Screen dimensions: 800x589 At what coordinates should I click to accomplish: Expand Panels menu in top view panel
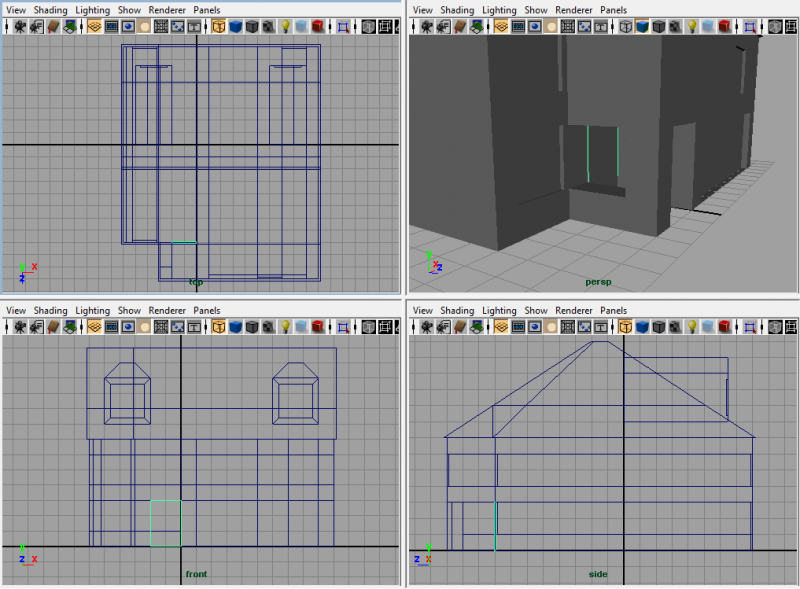206,10
